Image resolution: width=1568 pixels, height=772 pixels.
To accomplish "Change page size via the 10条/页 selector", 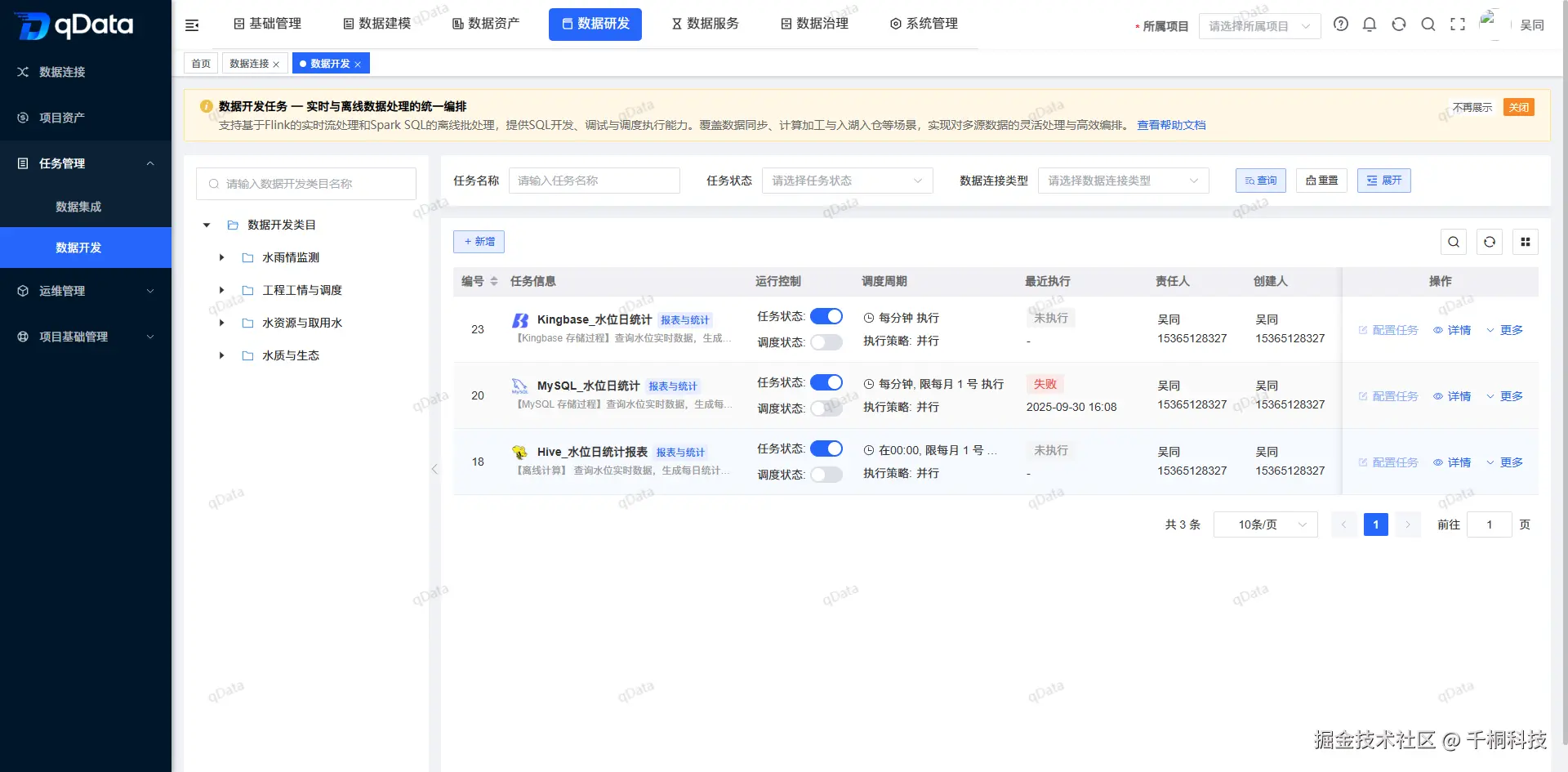I will 1265,524.
